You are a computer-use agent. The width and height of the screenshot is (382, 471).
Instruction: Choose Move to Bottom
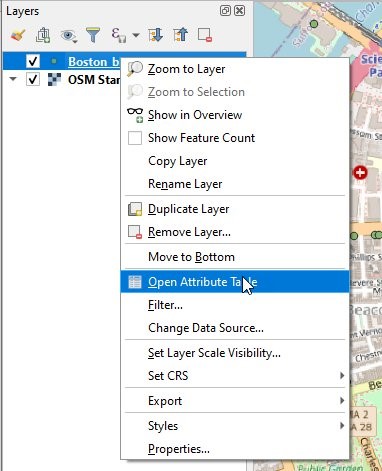(235, 257)
